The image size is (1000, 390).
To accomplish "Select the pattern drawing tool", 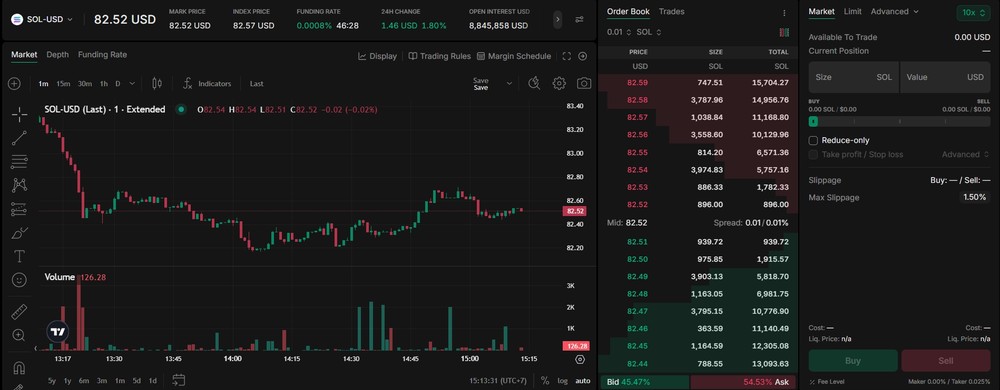I will click(19, 185).
